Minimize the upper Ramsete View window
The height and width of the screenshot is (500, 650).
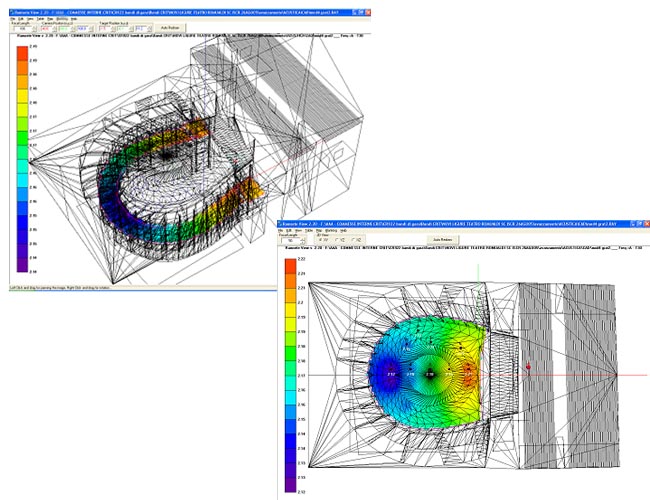(356, 13)
